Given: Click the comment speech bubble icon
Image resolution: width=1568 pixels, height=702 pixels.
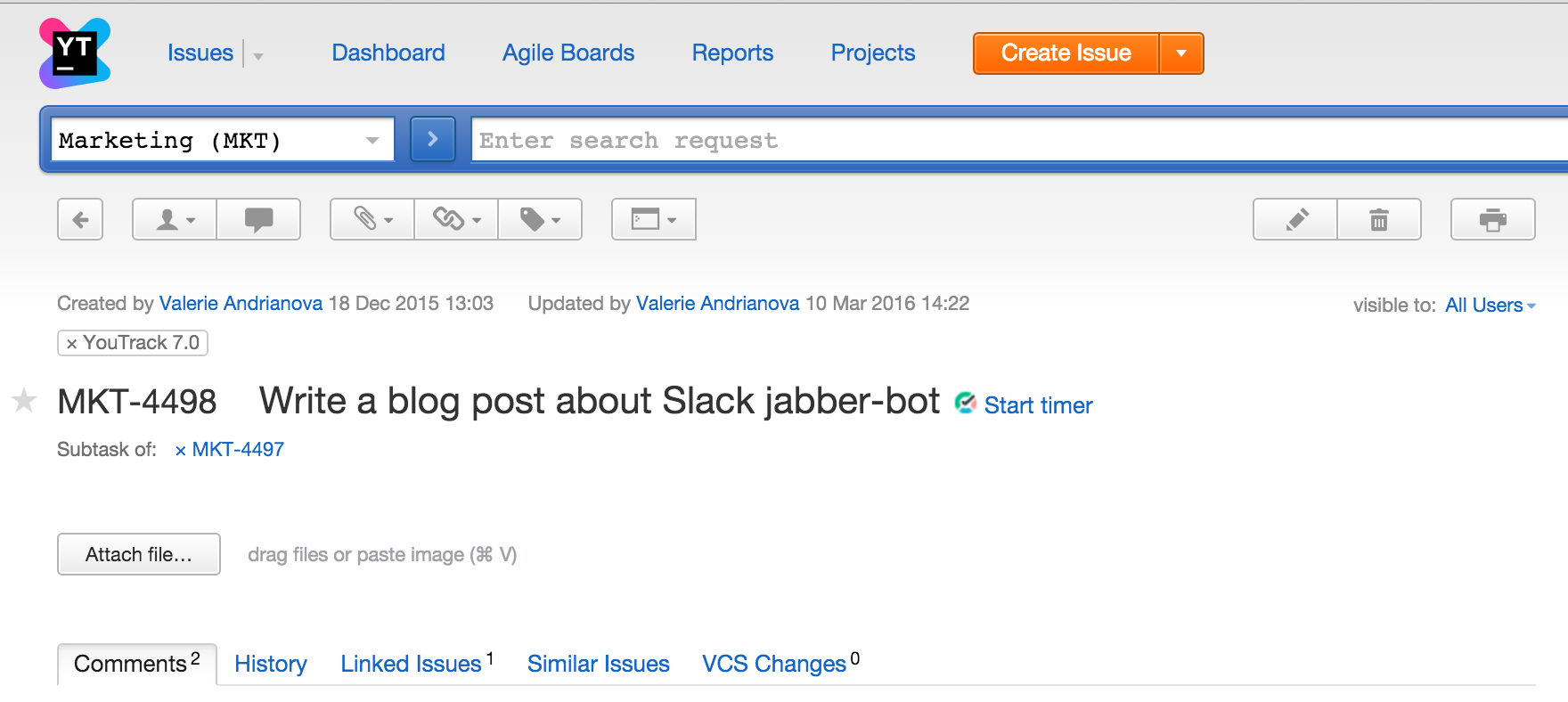Looking at the screenshot, I should tap(258, 219).
